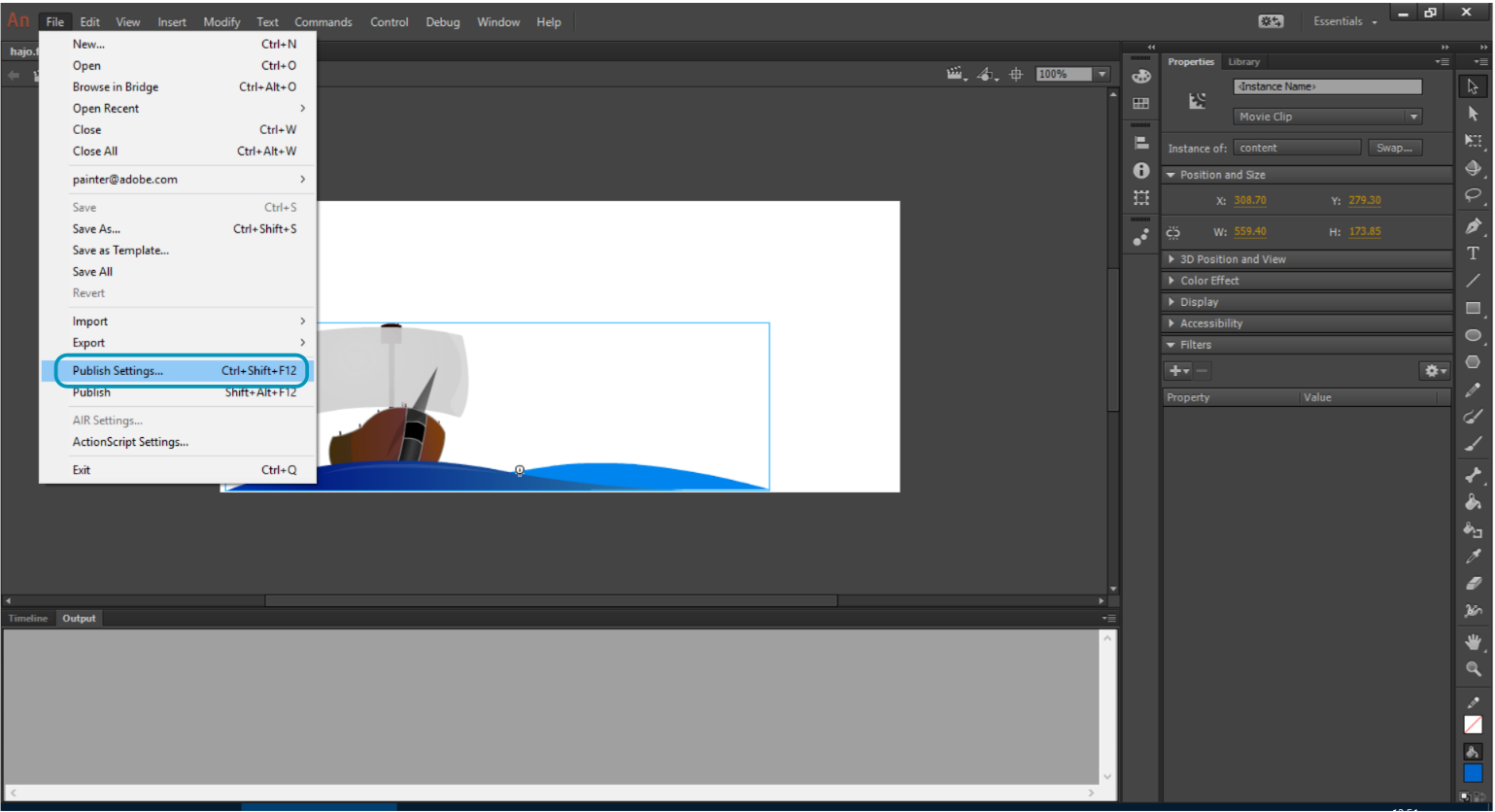Viewport: 1495px width, 812px height.
Task: Select the Eyedropper tool
Action: point(1473,557)
